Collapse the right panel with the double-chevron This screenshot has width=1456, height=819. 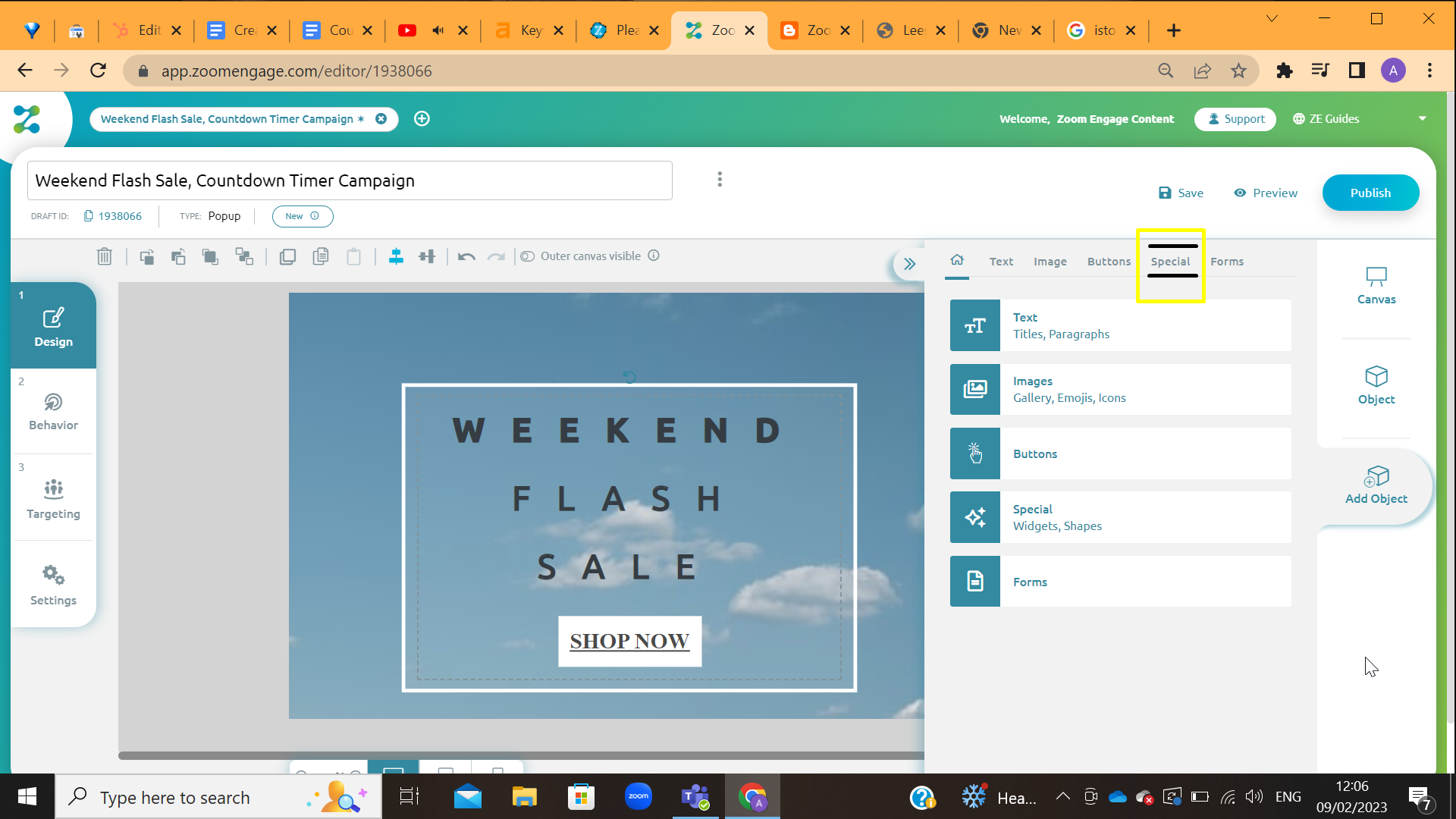(908, 263)
